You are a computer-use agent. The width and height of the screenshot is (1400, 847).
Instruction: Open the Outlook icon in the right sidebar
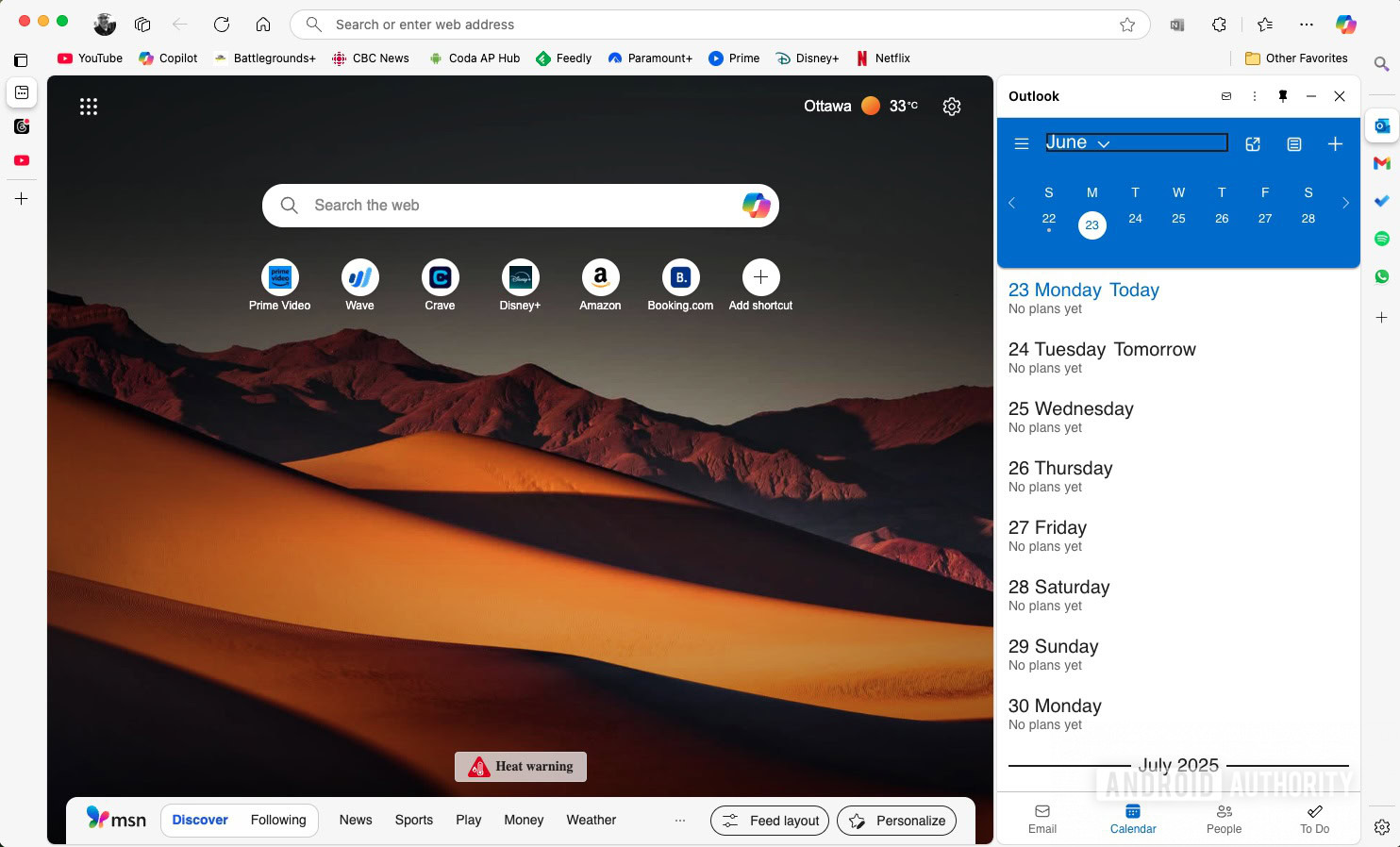click(x=1382, y=125)
